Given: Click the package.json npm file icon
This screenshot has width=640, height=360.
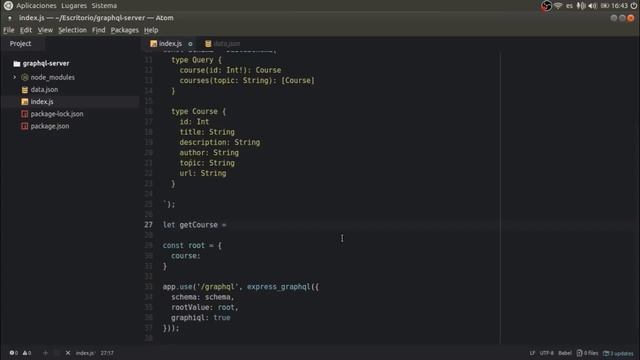Looking at the screenshot, I should [x=25, y=126].
